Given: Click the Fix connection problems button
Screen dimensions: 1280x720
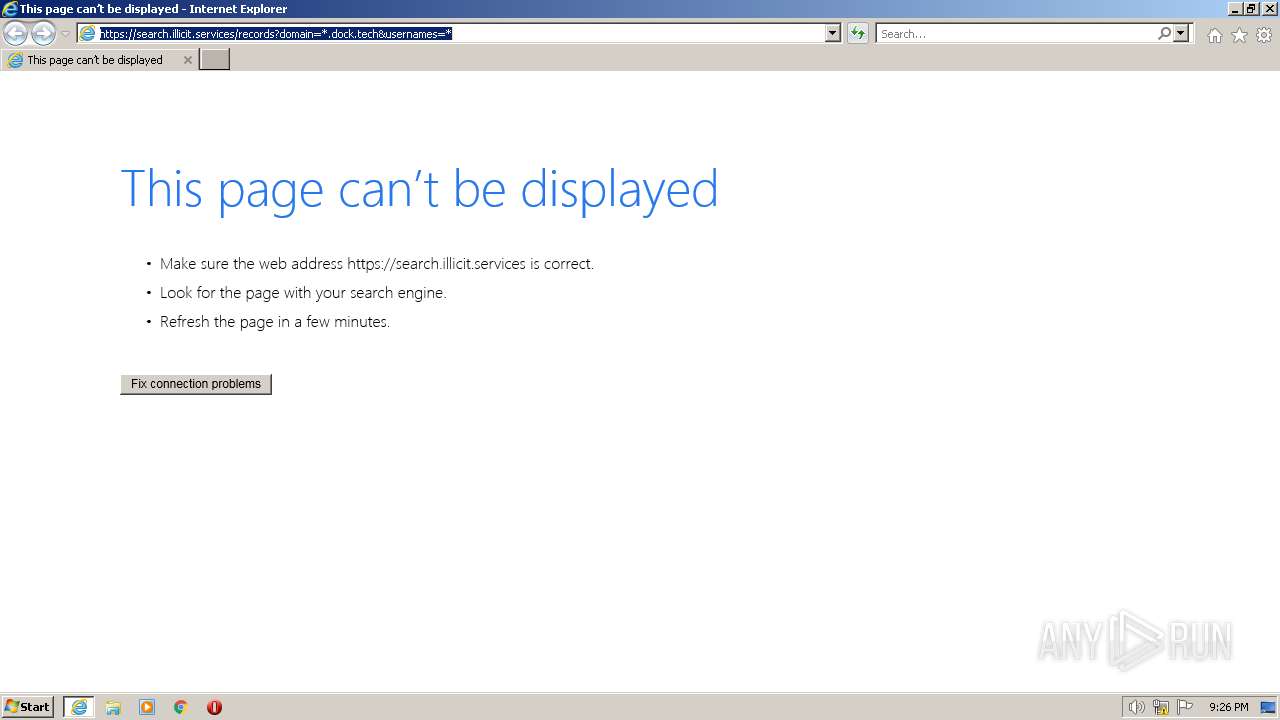Looking at the screenshot, I should pyautogui.click(x=196, y=384).
